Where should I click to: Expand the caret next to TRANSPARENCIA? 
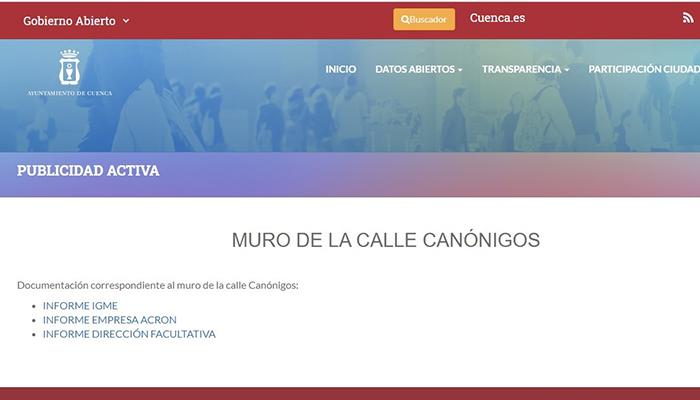click(x=566, y=70)
